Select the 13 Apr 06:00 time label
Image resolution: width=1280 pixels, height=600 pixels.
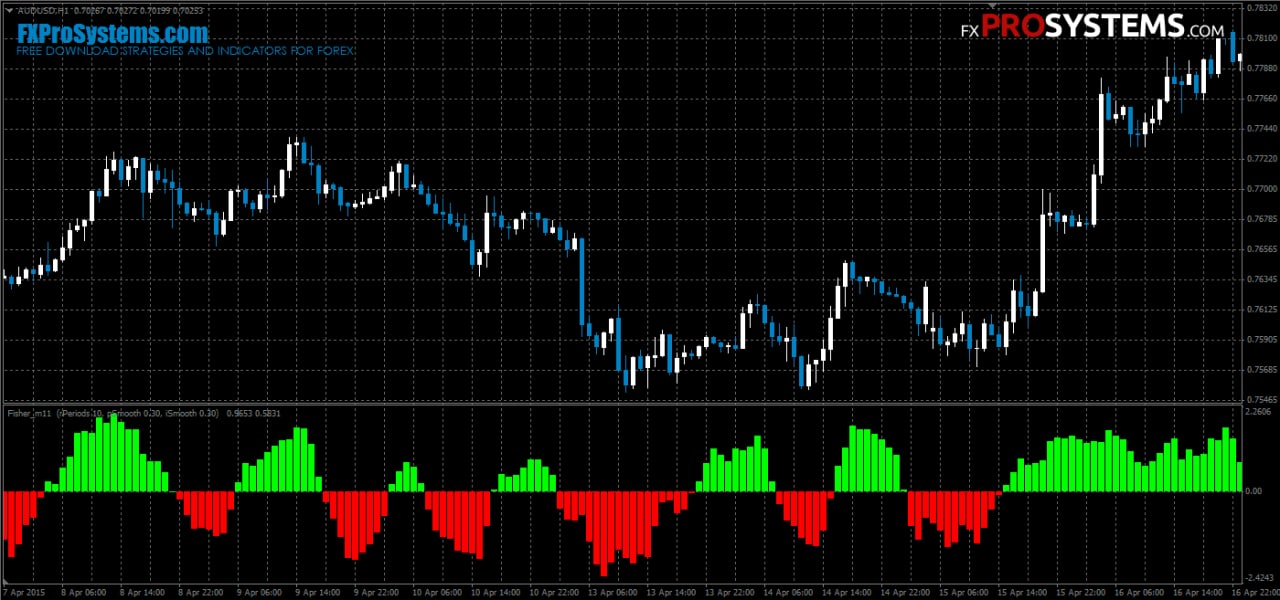pos(613,592)
